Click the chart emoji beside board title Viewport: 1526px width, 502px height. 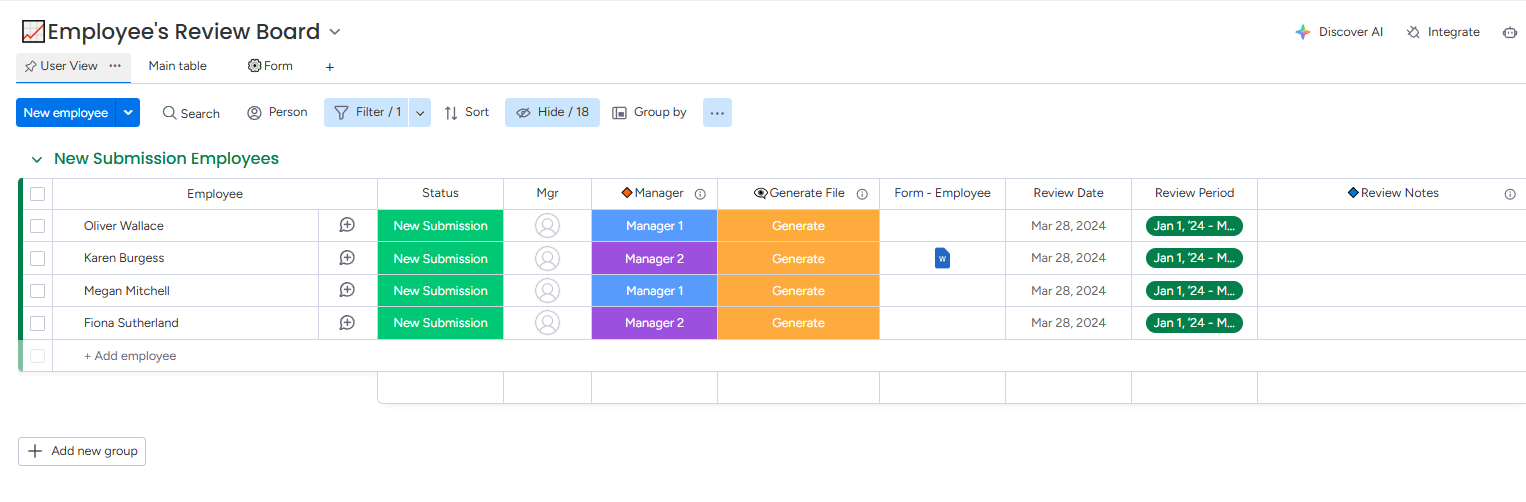[33, 32]
